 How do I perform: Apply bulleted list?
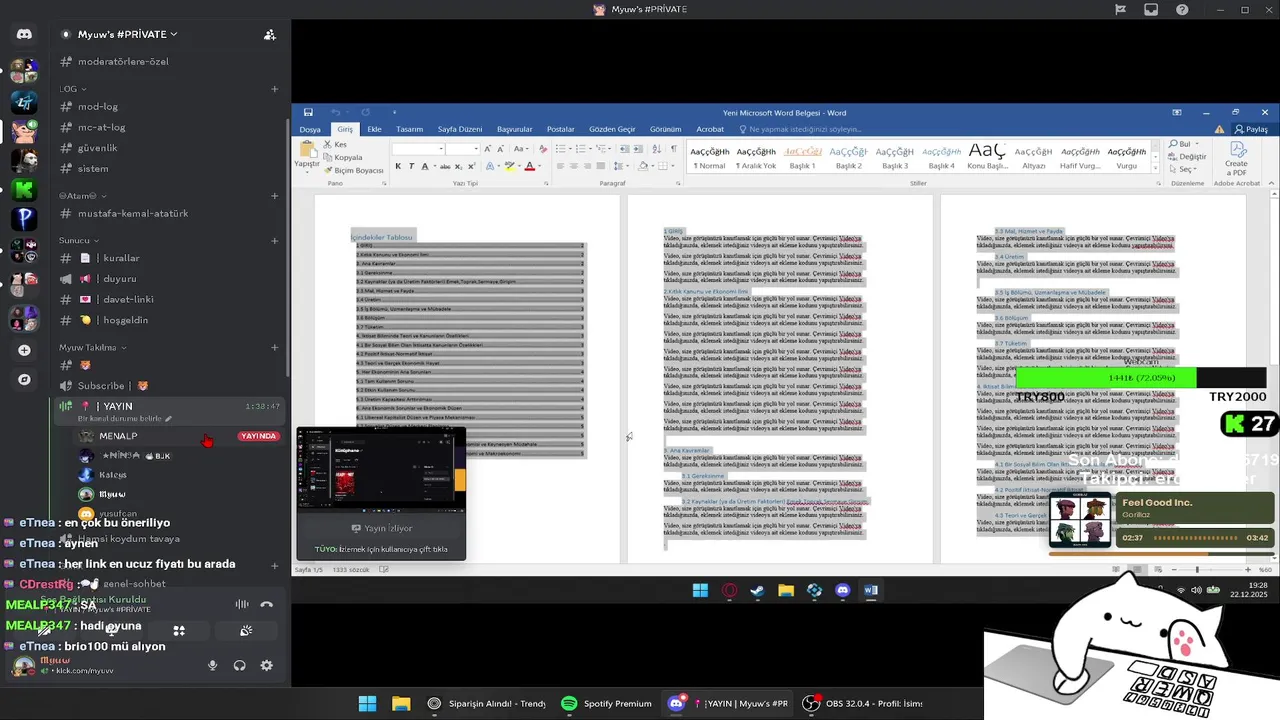[x=561, y=149]
